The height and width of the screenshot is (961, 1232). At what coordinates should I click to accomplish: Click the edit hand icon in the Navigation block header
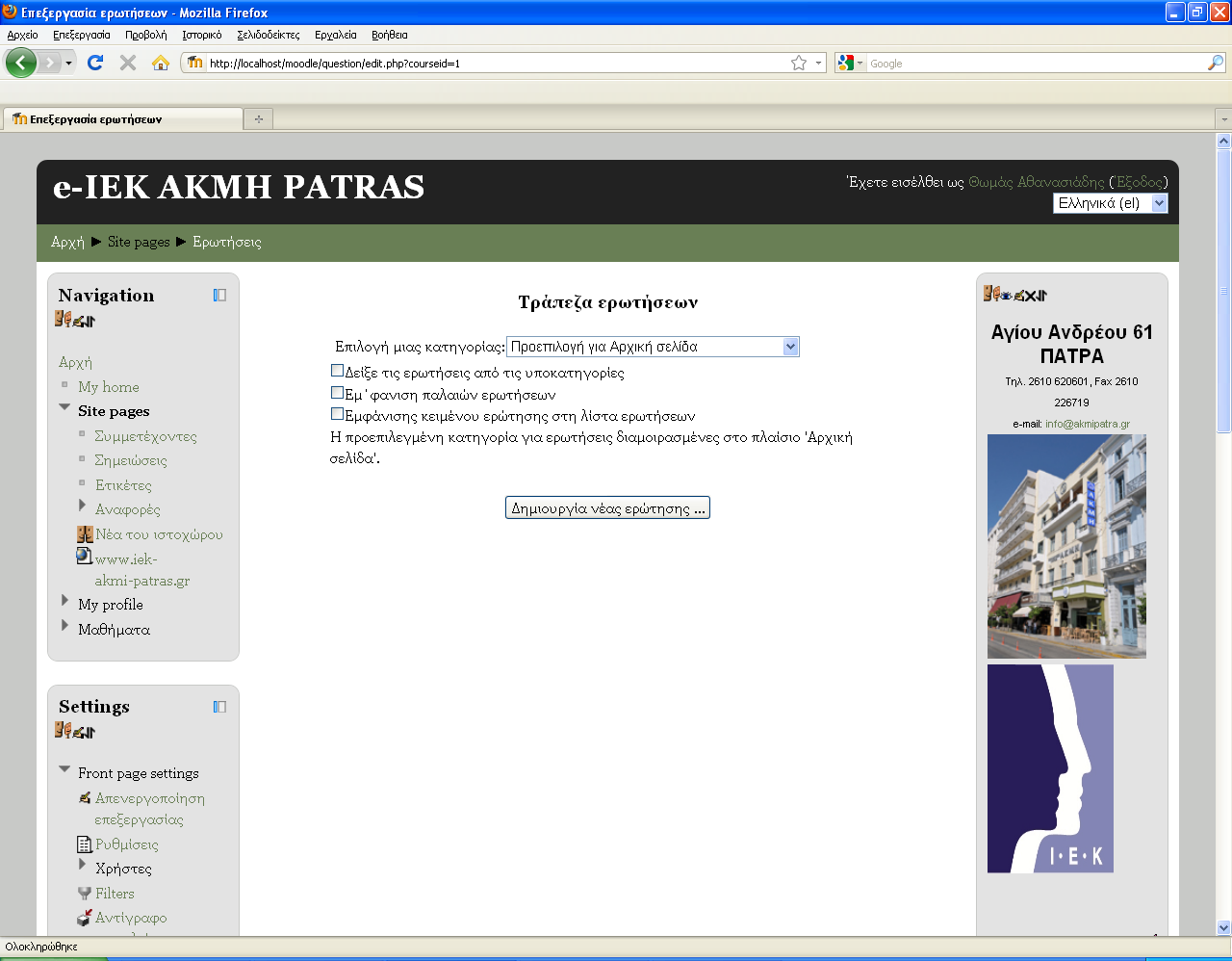pyautogui.click(x=77, y=322)
